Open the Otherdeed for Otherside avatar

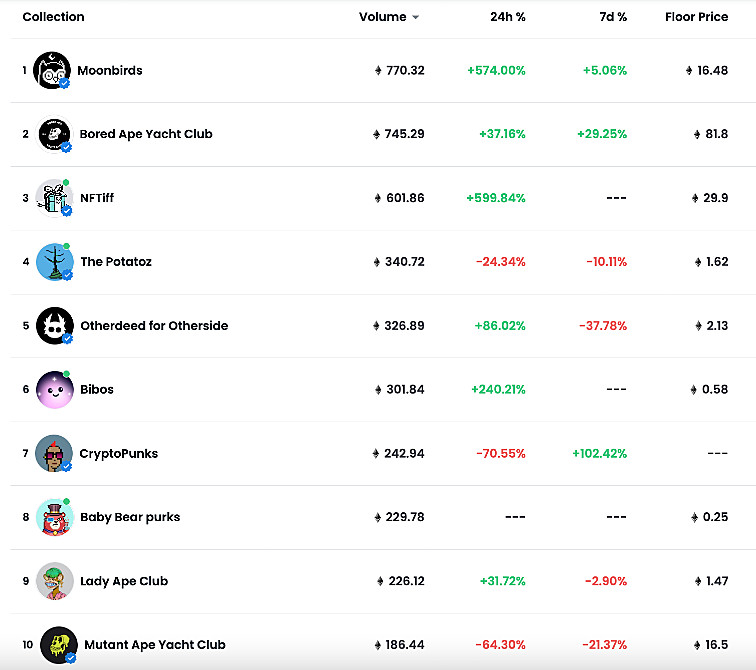55,326
